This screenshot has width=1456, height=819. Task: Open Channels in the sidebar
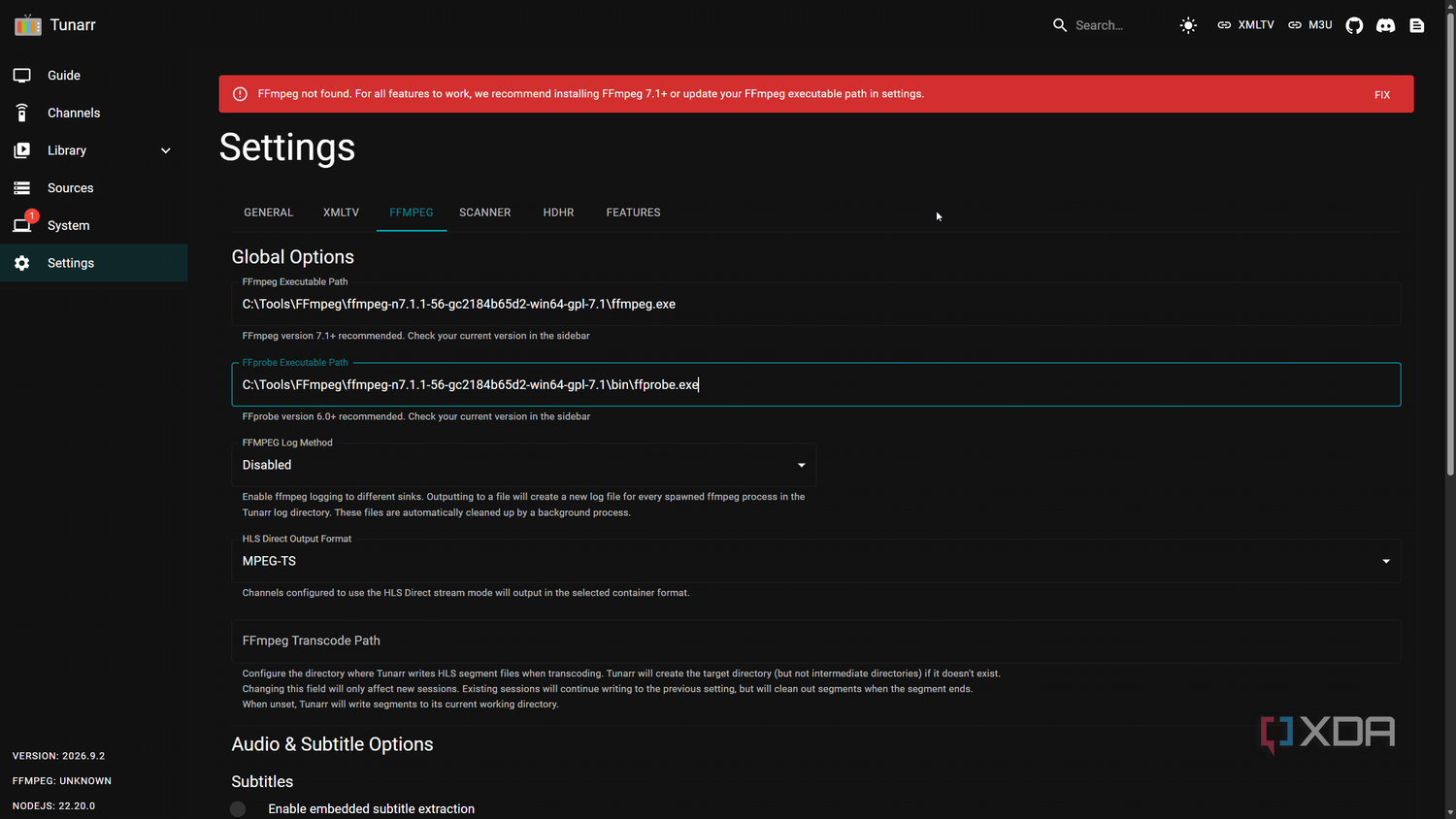click(x=94, y=114)
